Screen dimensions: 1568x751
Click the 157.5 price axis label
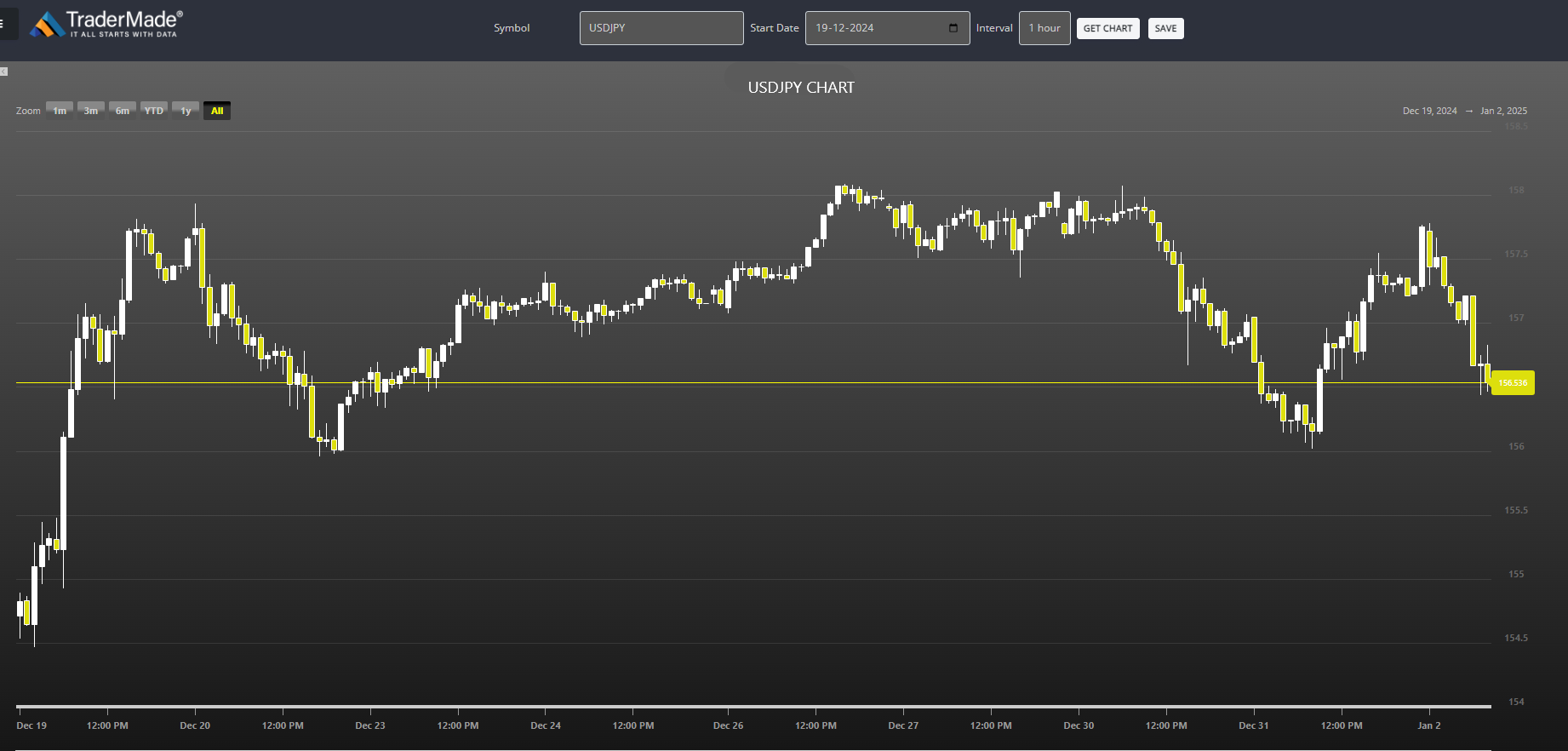tap(1516, 254)
